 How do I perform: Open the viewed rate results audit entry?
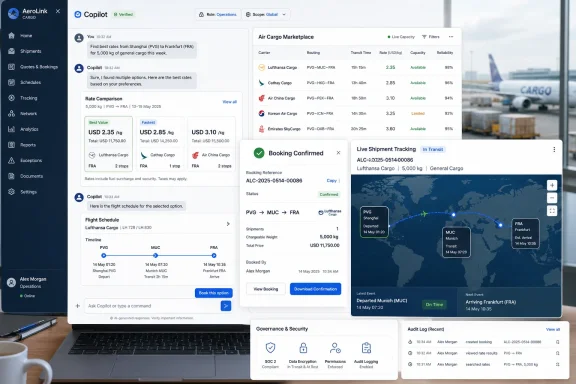pyautogui.click(x=484, y=353)
